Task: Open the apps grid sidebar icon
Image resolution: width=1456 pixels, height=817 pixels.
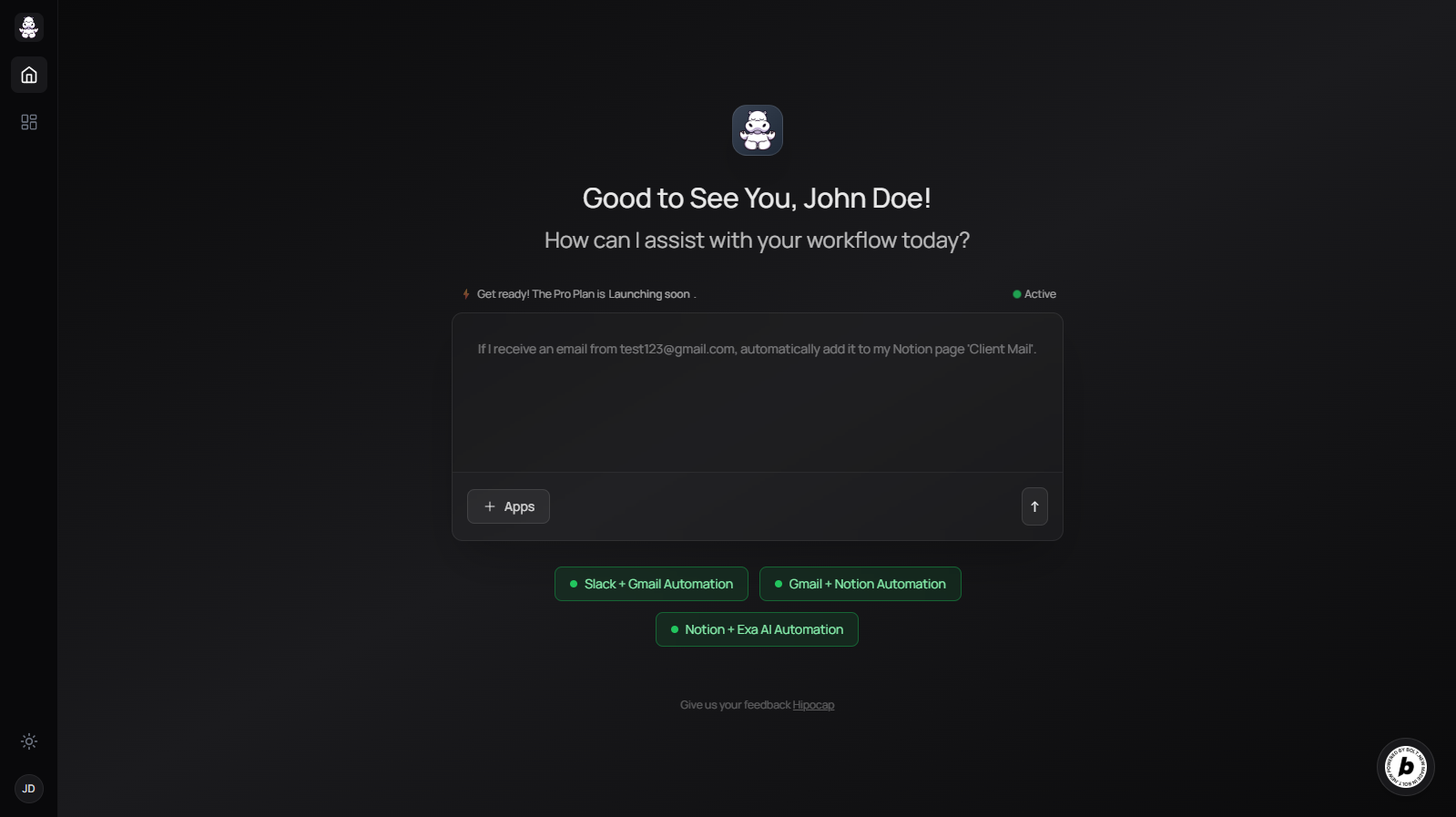Action: (29, 122)
